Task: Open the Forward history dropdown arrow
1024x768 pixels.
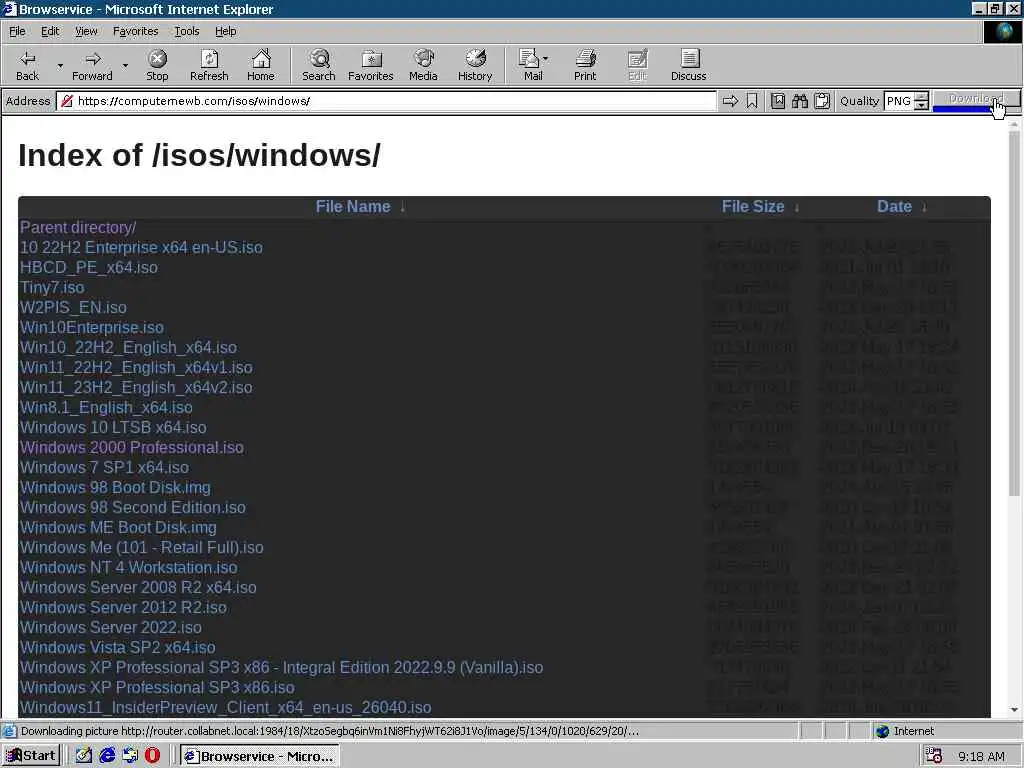Action: point(125,65)
